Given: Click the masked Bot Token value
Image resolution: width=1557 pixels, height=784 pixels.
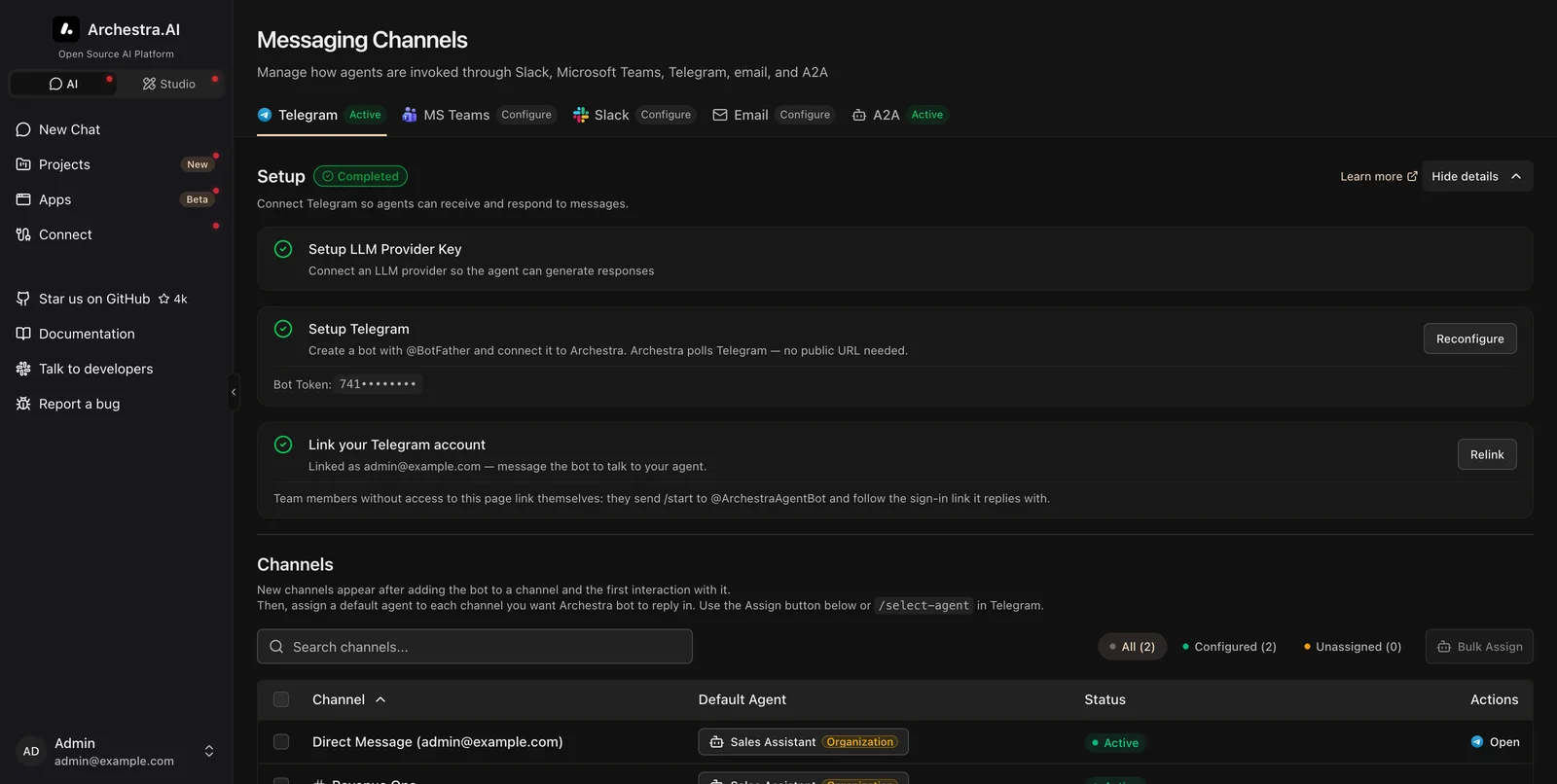Looking at the screenshot, I should [378, 384].
